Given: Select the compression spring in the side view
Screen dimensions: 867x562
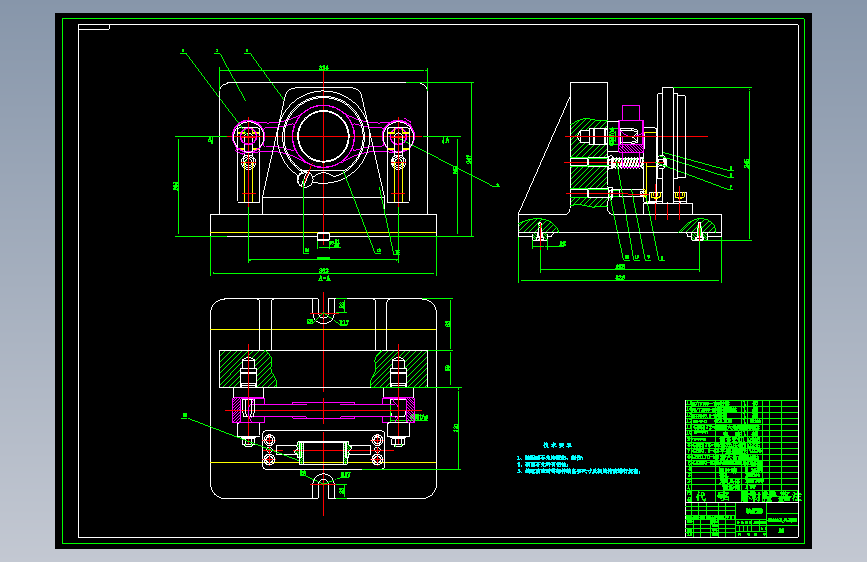Looking at the screenshot, I should pos(626,163).
